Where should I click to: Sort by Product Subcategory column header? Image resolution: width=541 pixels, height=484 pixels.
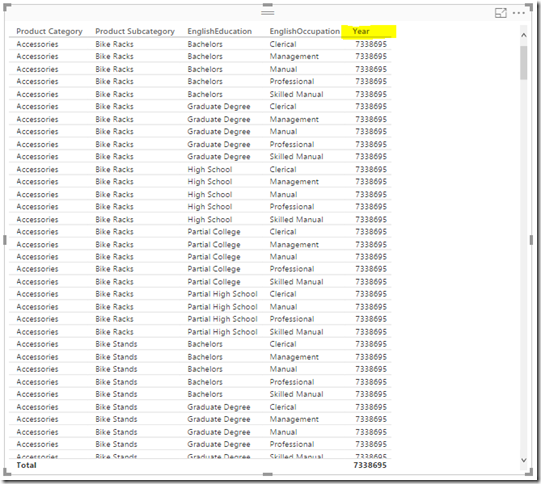pos(135,31)
